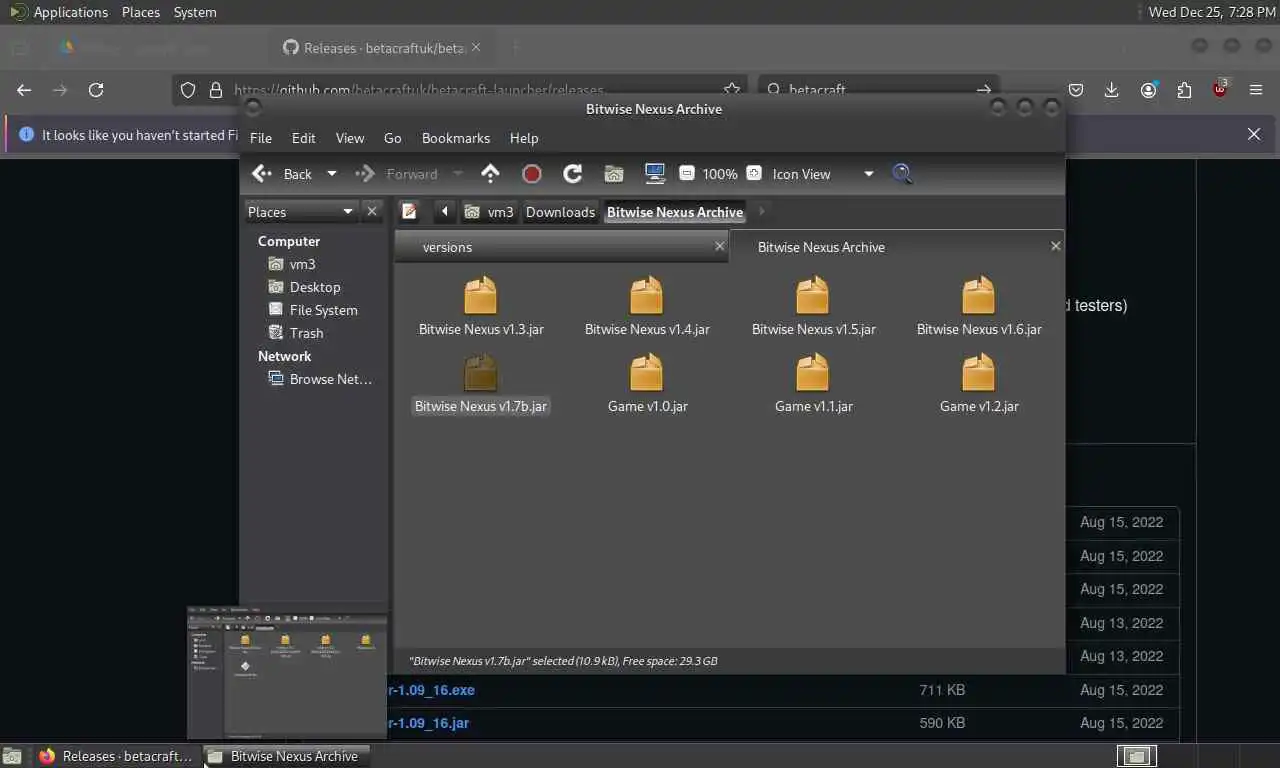1280x768 pixels.
Task: Select Bitwise Nexus v1.6.jar file icon
Action: (x=979, y=295)
